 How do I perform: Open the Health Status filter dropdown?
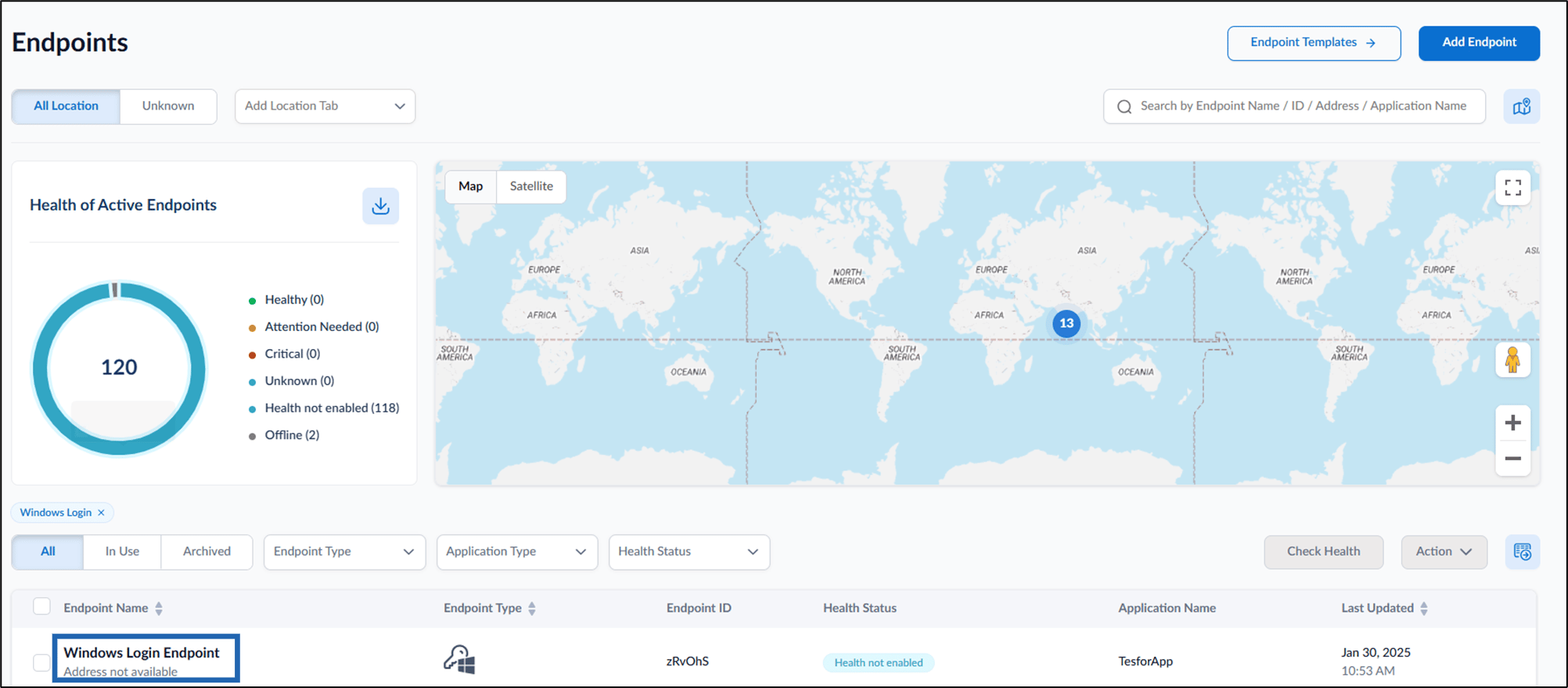point(689,552)
